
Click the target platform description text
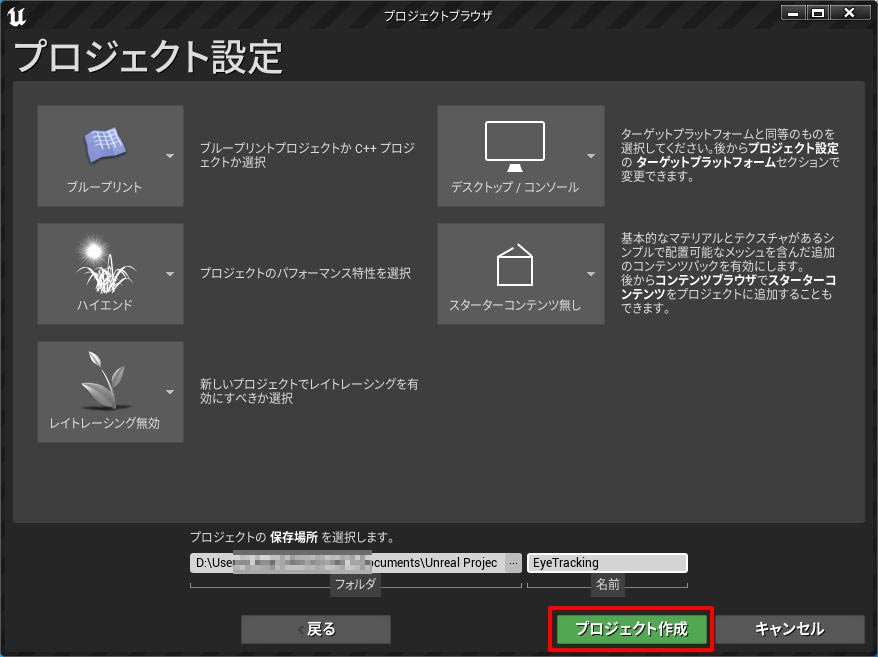click(730, 155)
